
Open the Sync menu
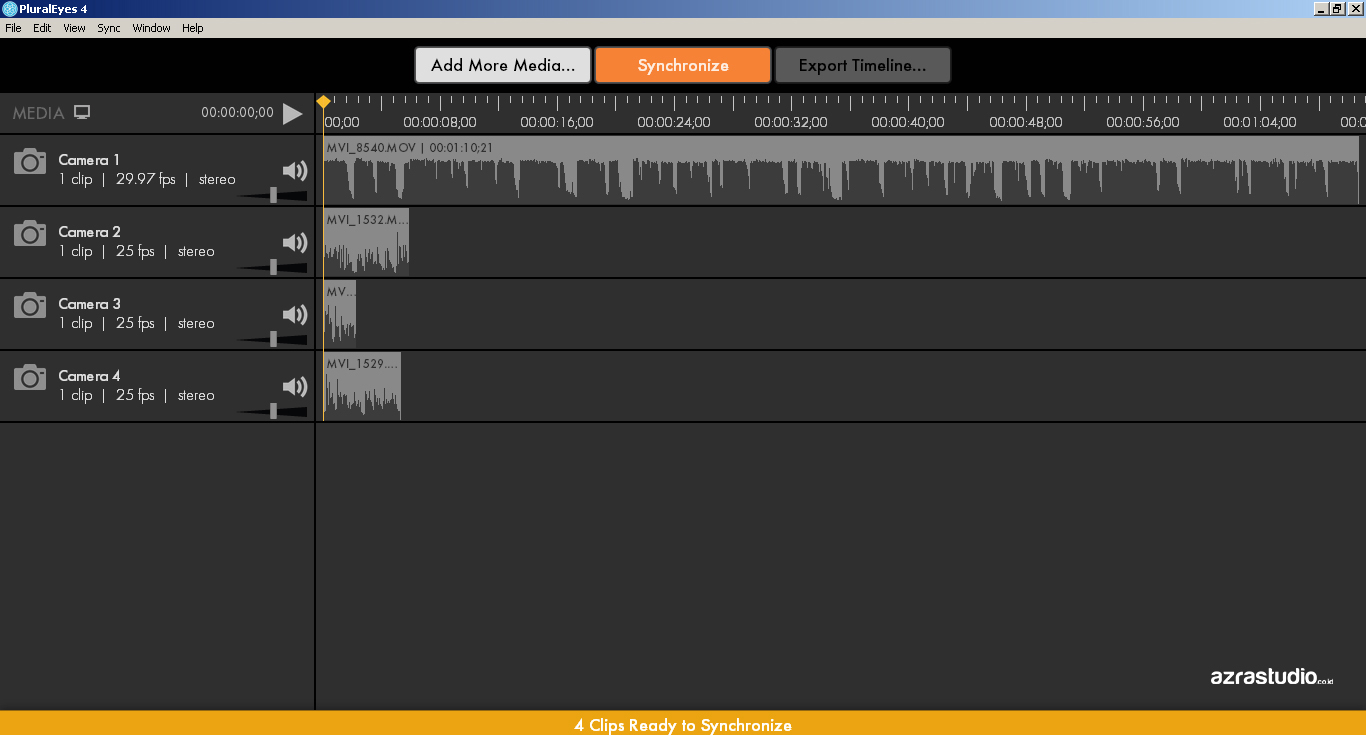[109, 28]
